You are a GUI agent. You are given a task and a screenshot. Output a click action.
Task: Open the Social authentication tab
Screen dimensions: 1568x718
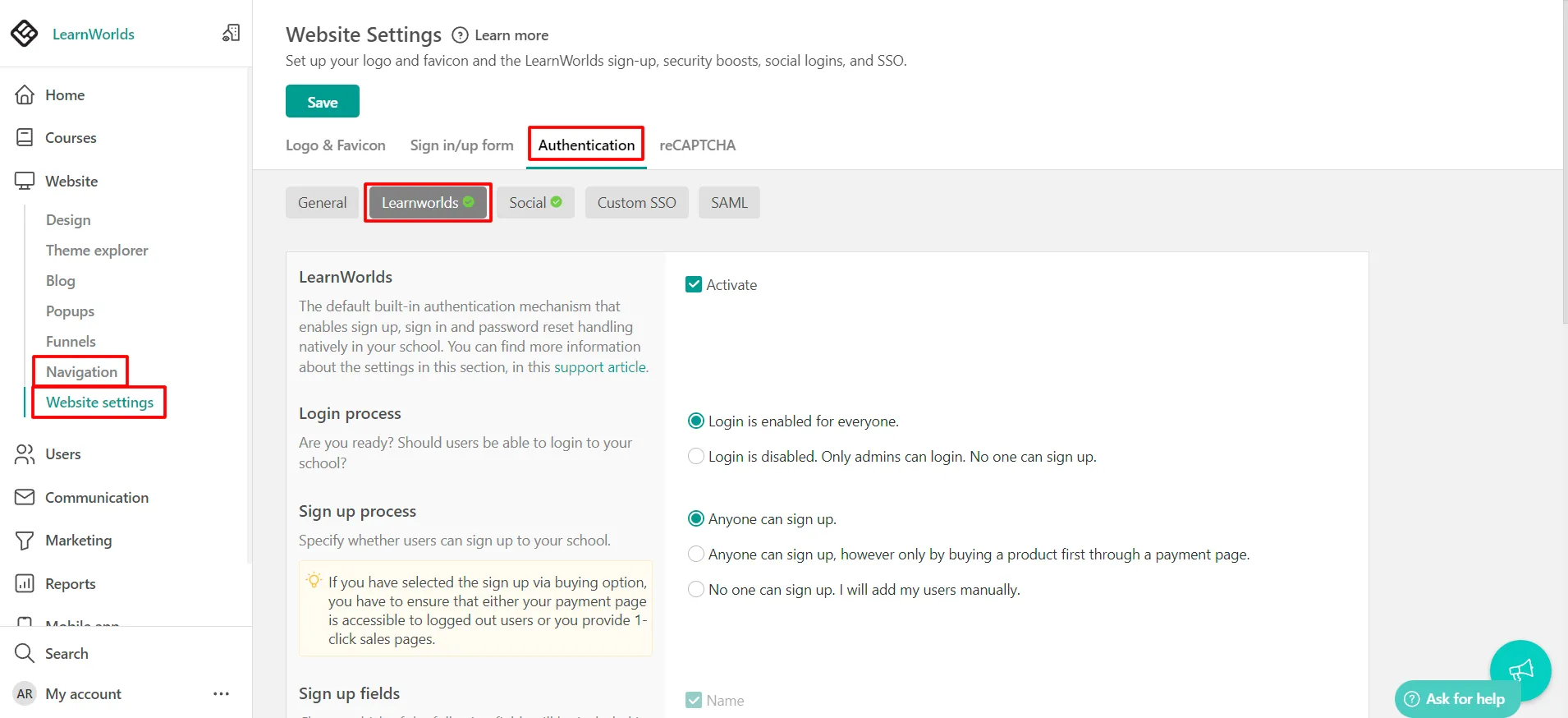tap(534, 203)
